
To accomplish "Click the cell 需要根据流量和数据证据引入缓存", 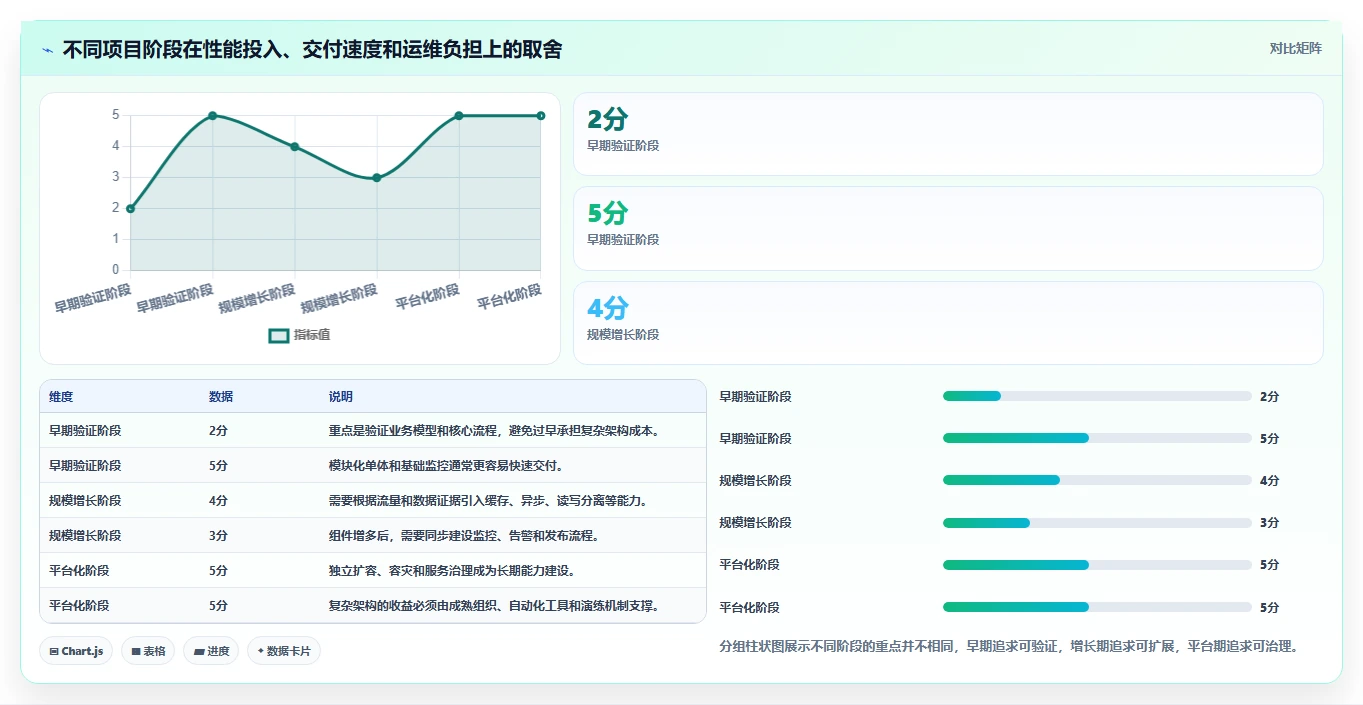I will pos(489,501).
